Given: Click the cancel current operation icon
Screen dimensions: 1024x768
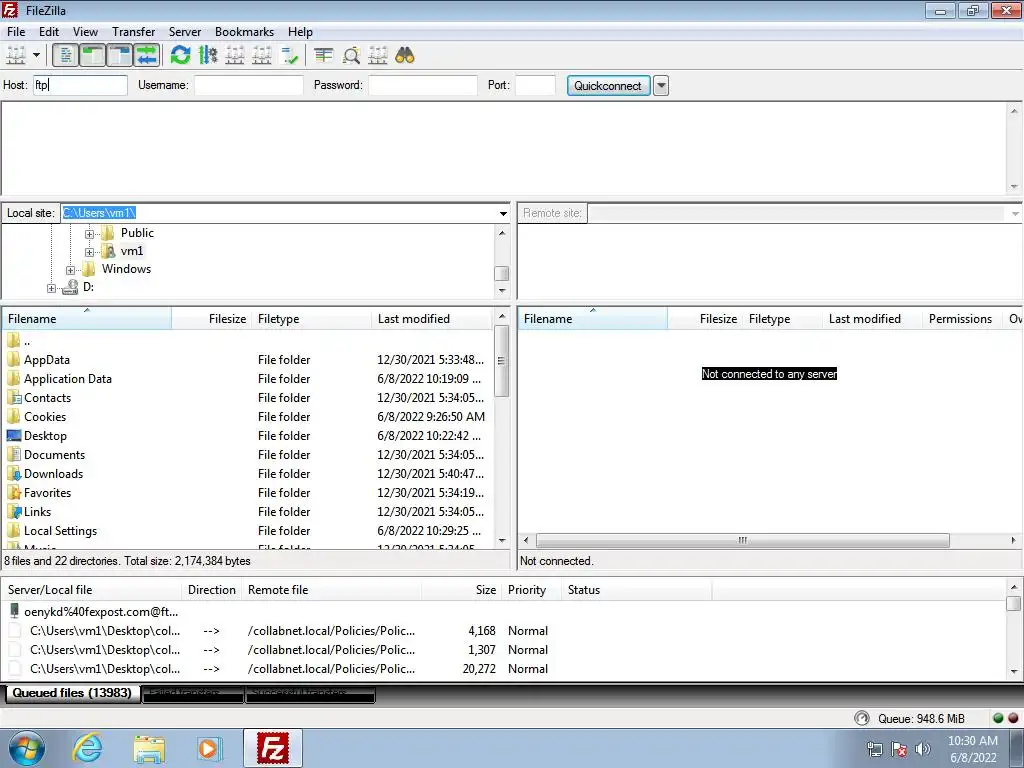Looking at the screenshot, I should click(234, 56).
